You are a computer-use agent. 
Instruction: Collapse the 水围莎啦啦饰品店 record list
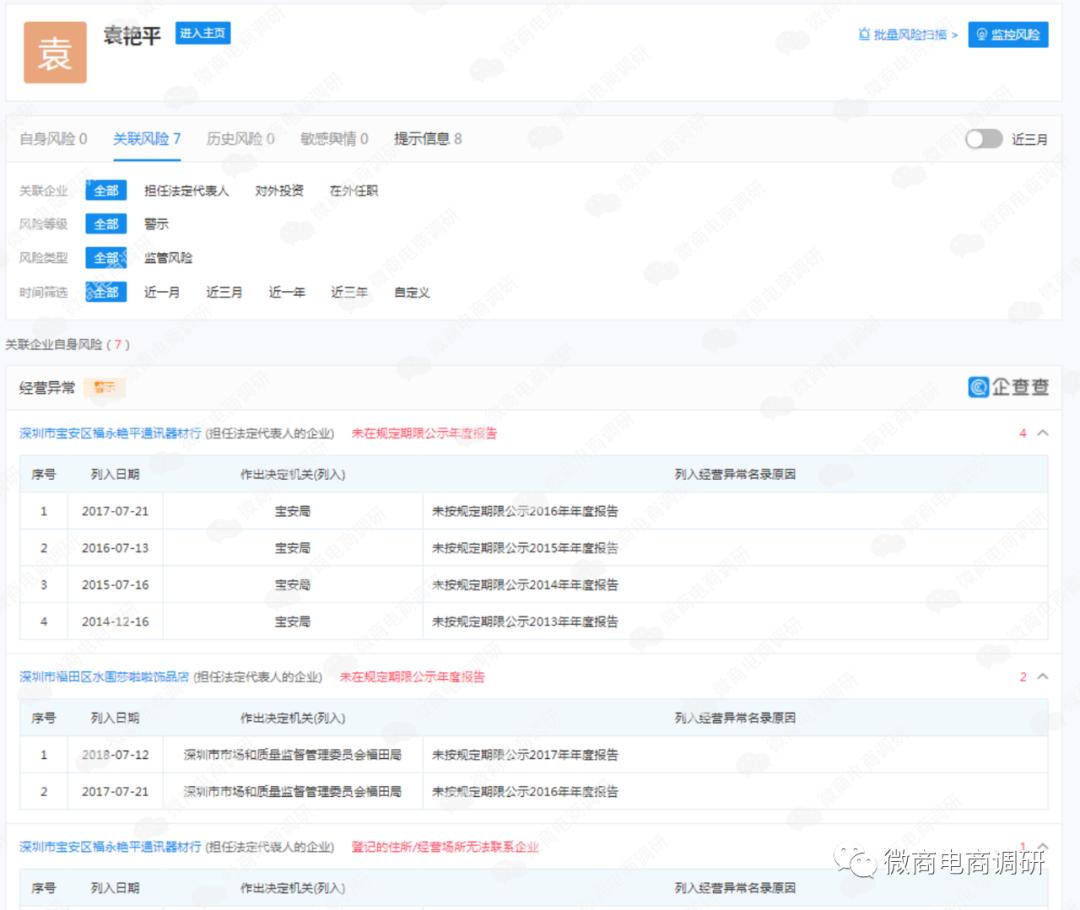coord(1042,676)
